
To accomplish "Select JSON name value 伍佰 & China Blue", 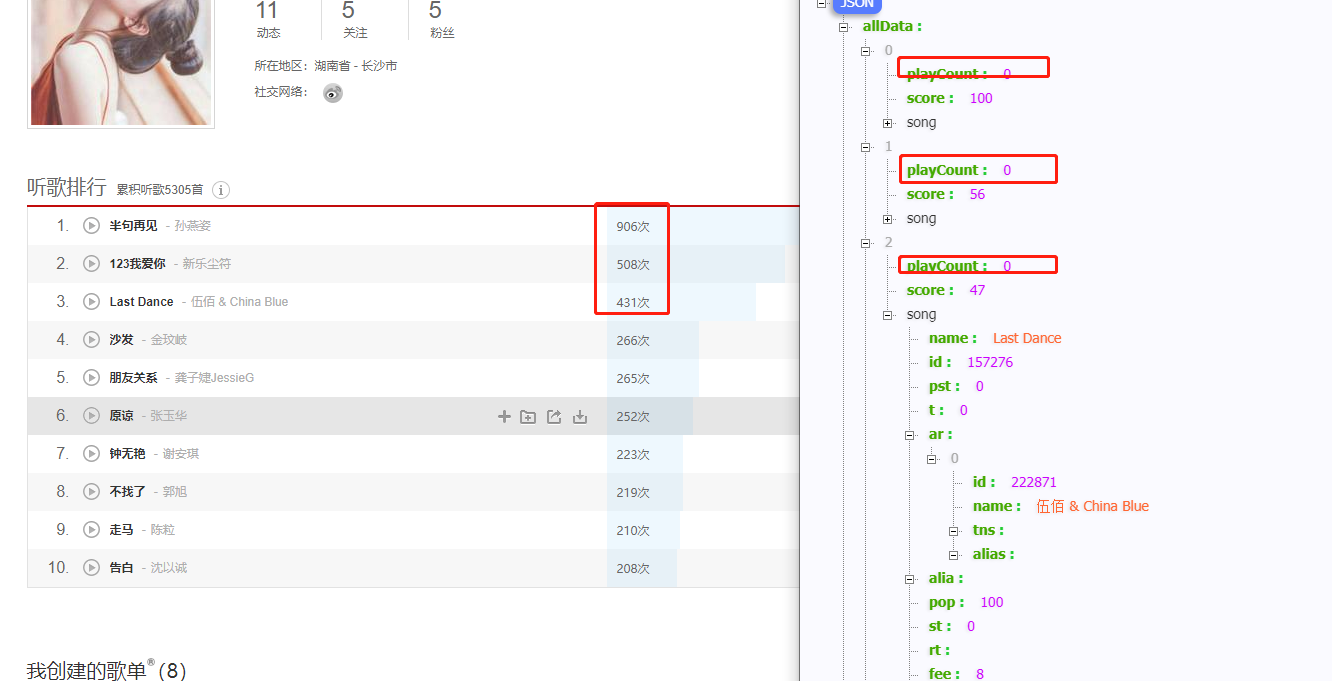I will [1093, 506].
